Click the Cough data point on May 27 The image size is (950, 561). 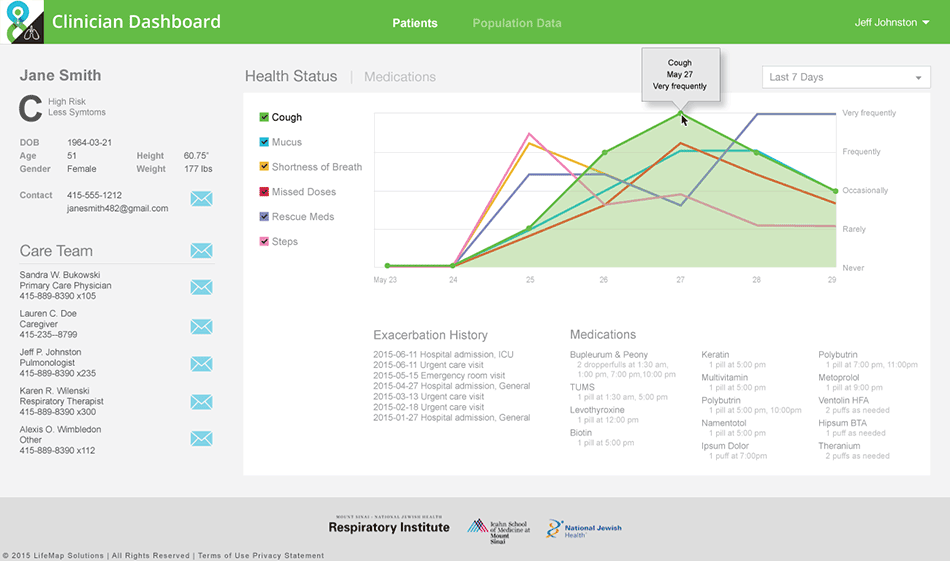[x=680, y=113]
